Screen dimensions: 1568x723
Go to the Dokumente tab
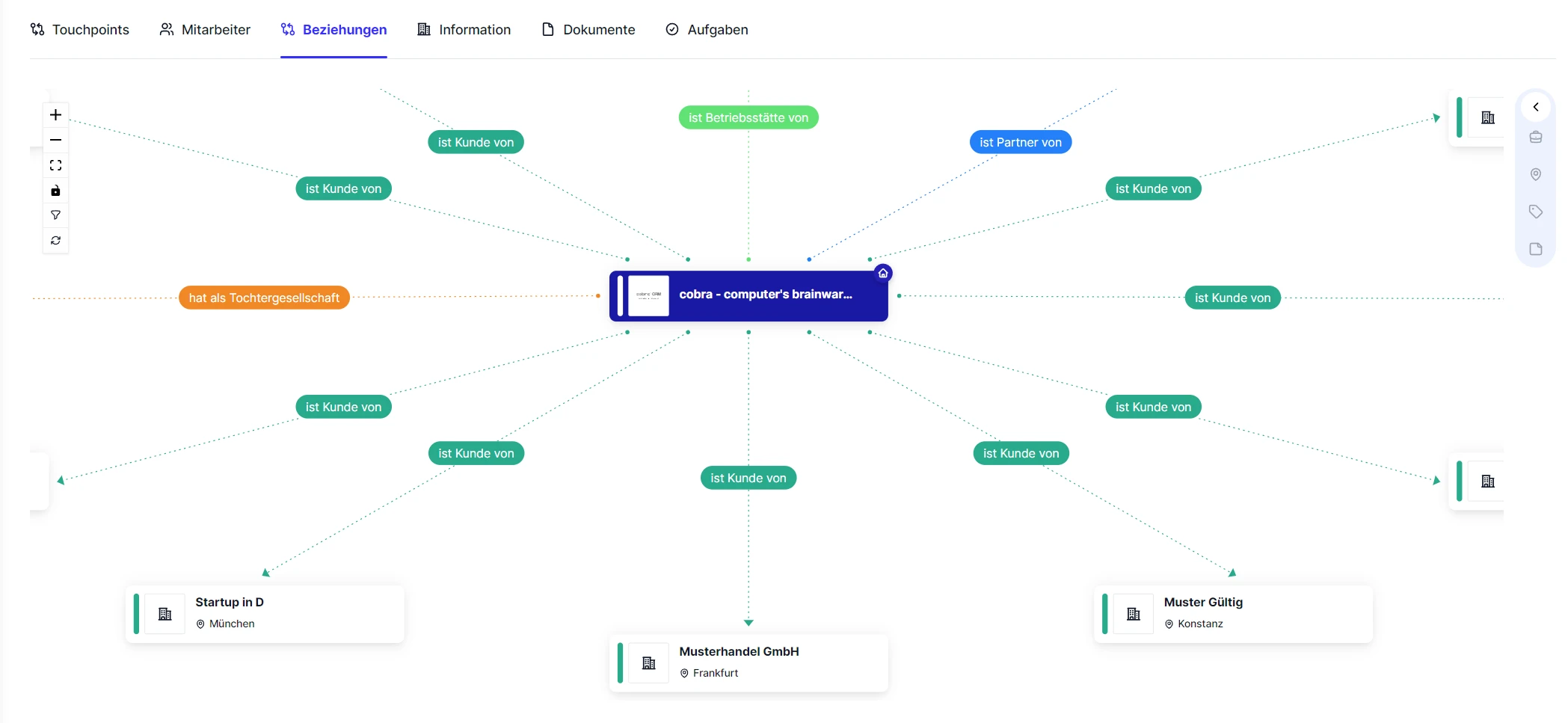(x=588, y=30)
